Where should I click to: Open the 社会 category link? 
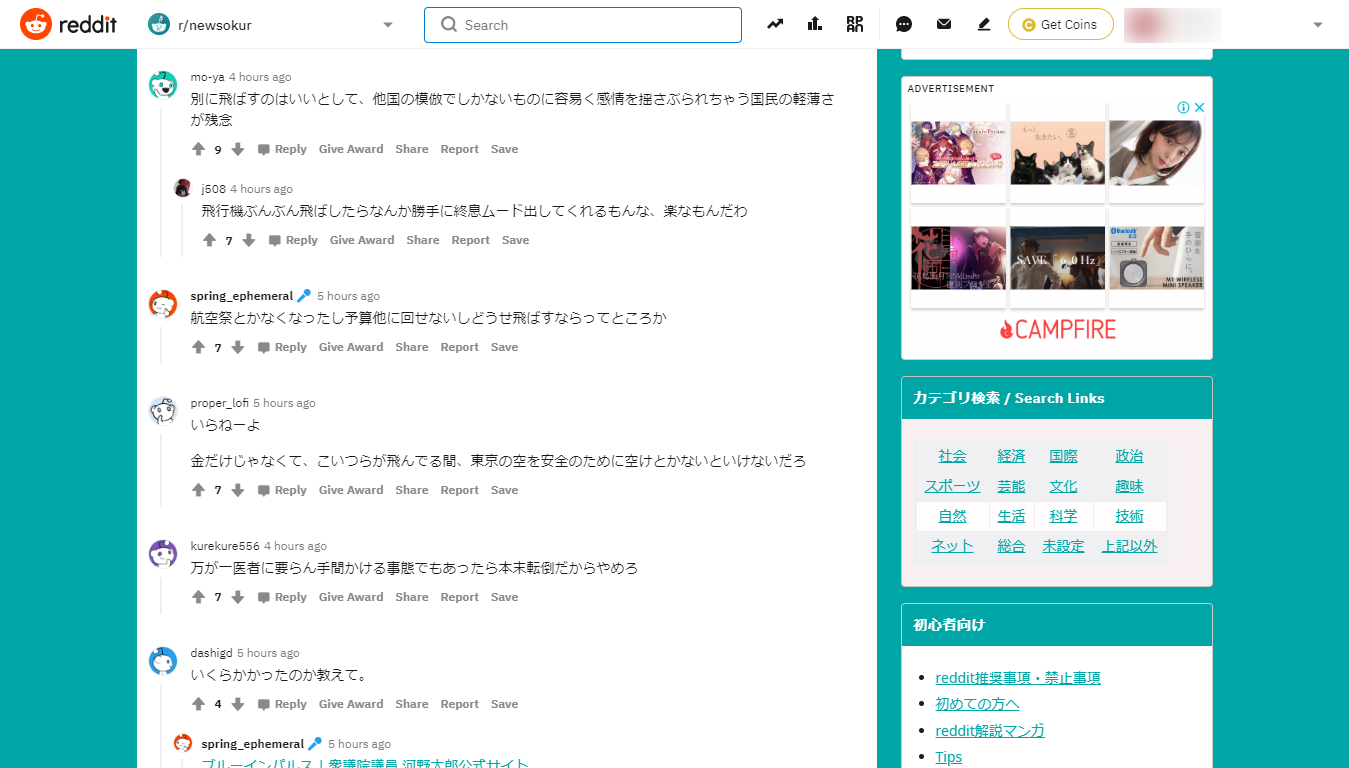pos(952,456)
